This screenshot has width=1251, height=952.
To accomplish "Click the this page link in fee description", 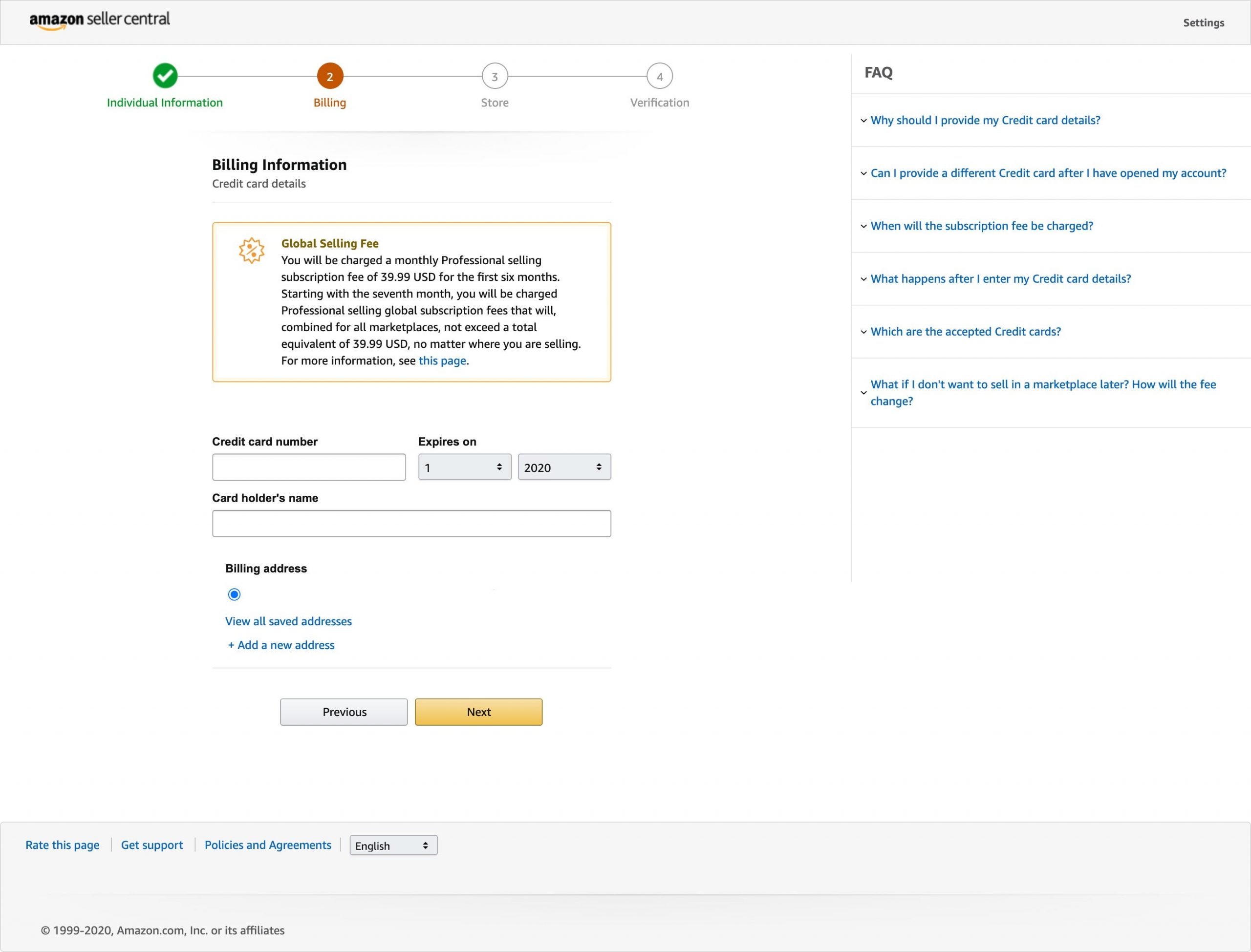I will [x=443, y=359].
